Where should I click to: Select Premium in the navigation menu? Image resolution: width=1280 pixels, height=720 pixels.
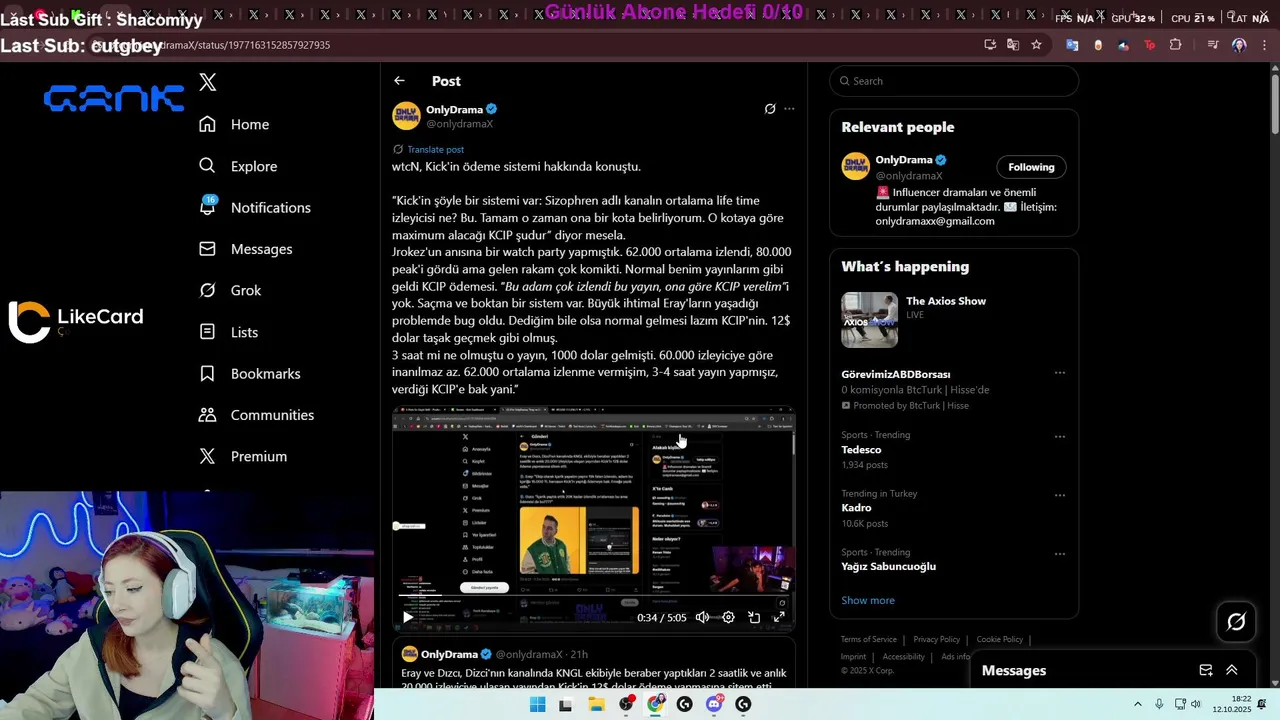[259, 456]
